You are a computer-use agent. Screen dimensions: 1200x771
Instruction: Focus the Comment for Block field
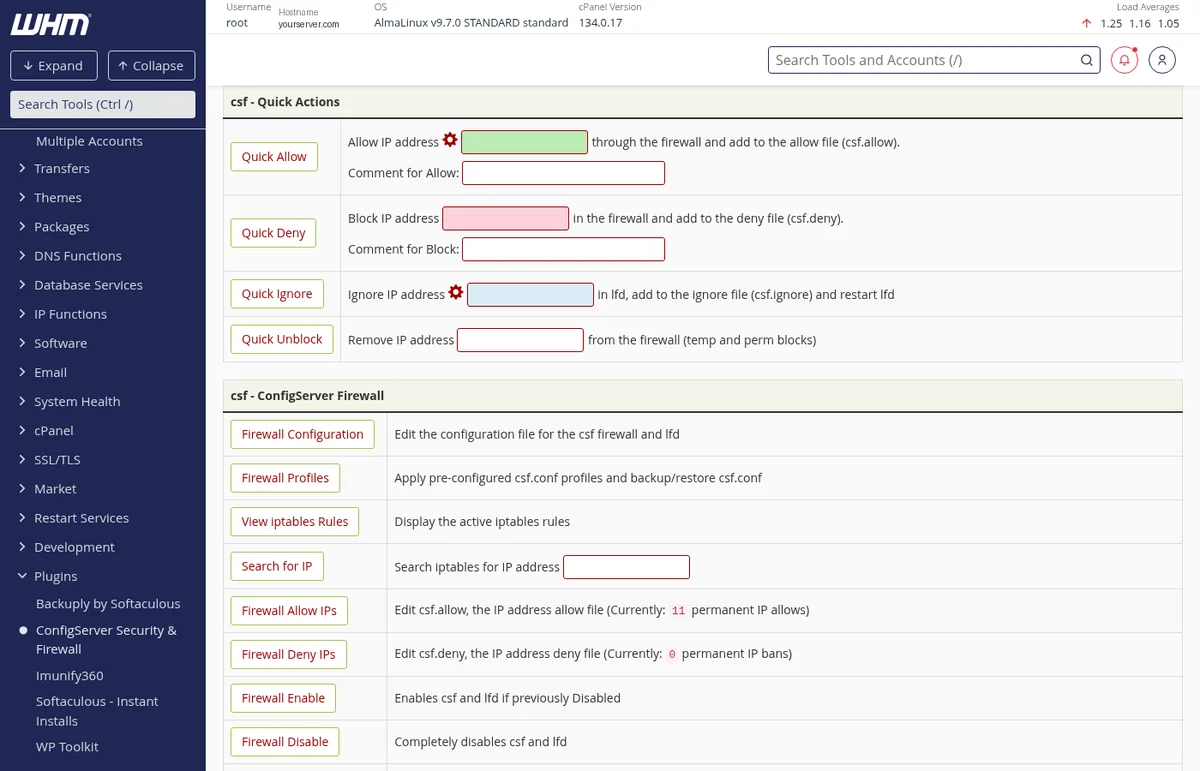click(563, 249)
